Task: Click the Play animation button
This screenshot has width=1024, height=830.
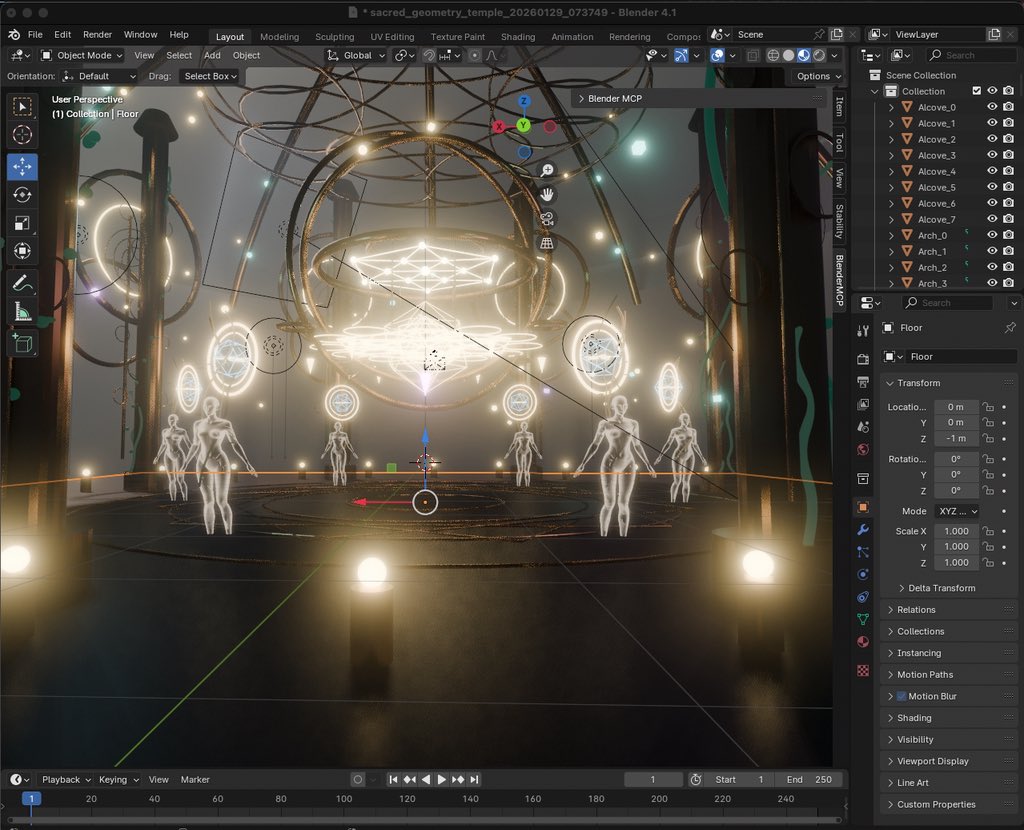Action: [x=441, y=779]
